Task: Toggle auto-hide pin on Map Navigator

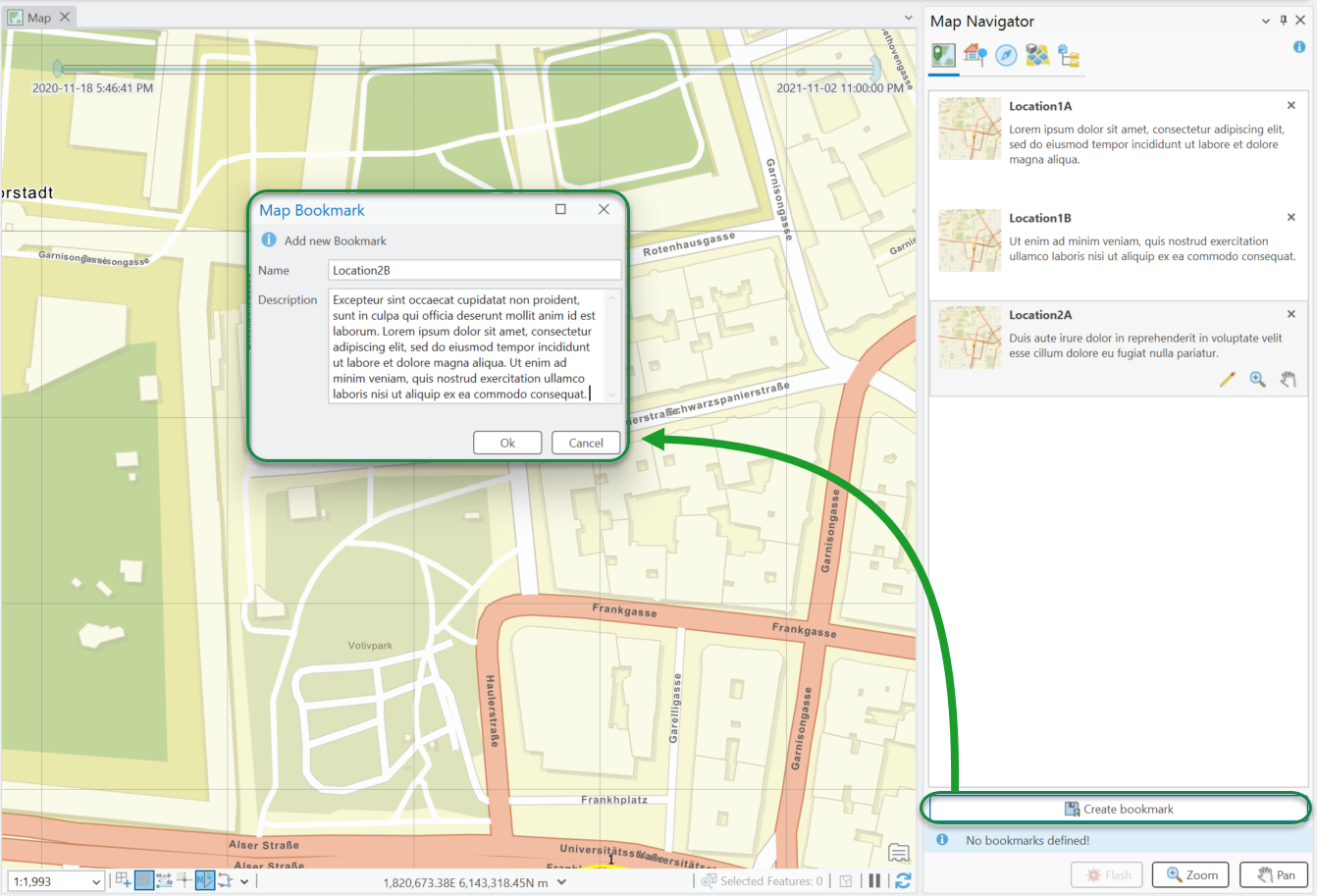Action: tap(1284, 21)
